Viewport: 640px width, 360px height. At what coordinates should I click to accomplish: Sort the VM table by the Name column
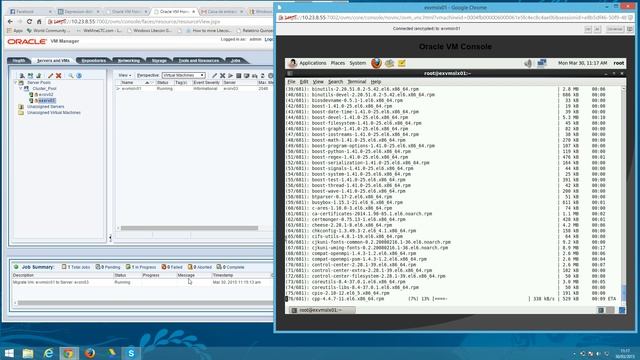point(127,82)
